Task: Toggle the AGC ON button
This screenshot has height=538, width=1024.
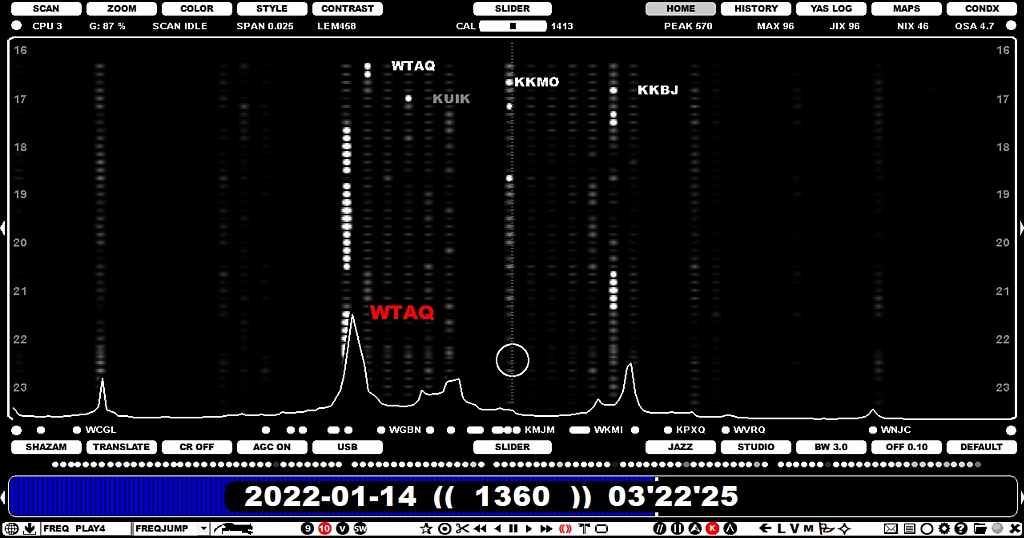Action: [x=272, y=447]
